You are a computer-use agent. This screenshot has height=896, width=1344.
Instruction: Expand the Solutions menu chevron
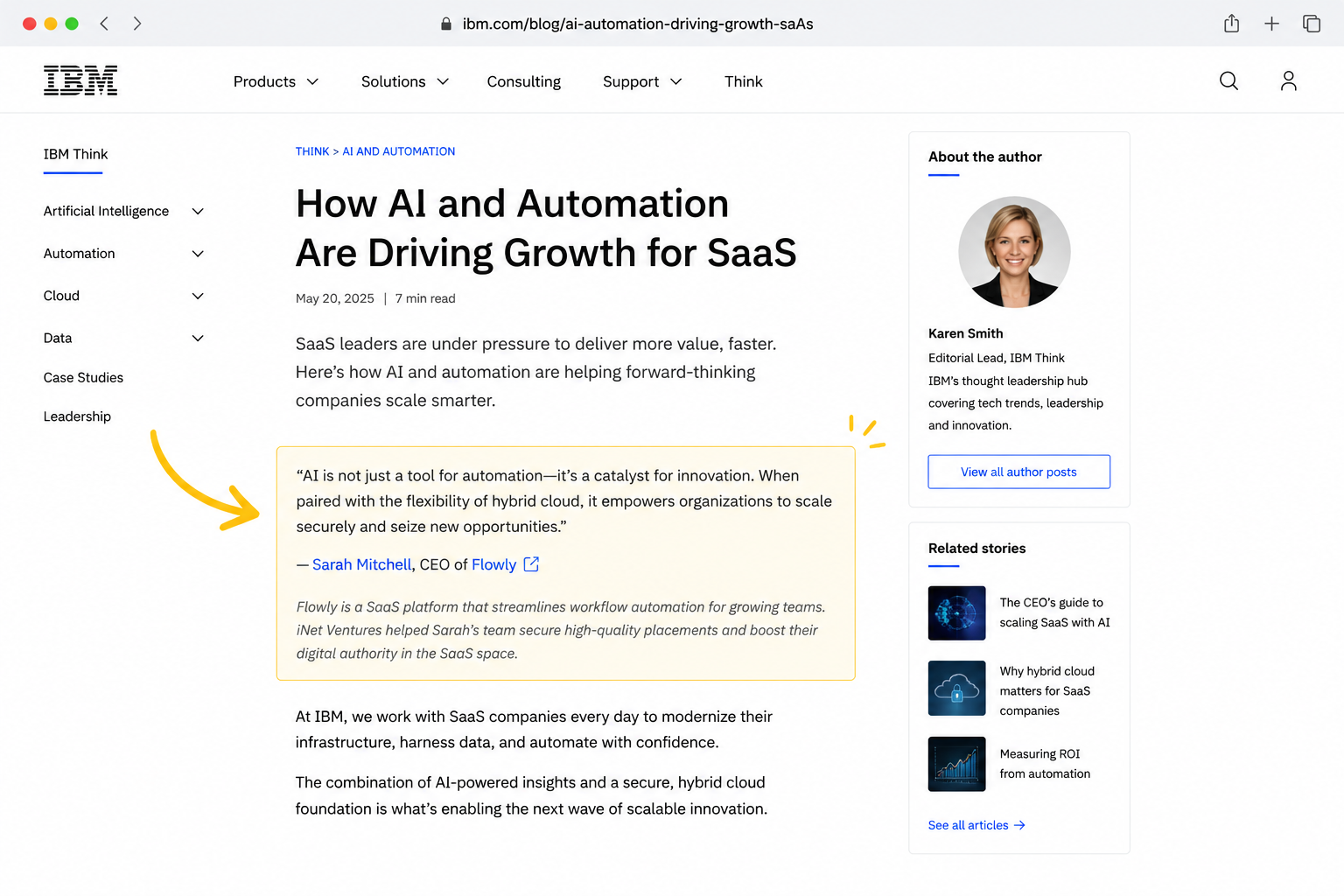point(443,81)
